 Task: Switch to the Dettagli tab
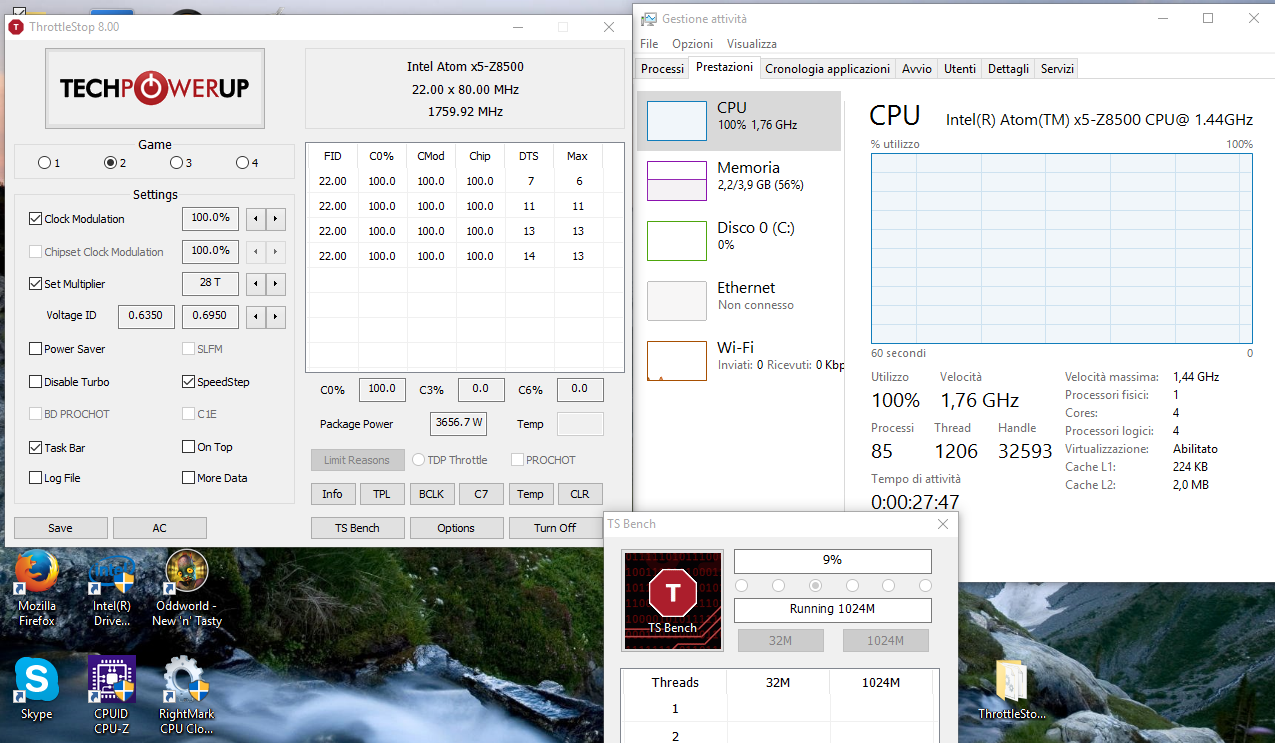[x=1008, y=69]
